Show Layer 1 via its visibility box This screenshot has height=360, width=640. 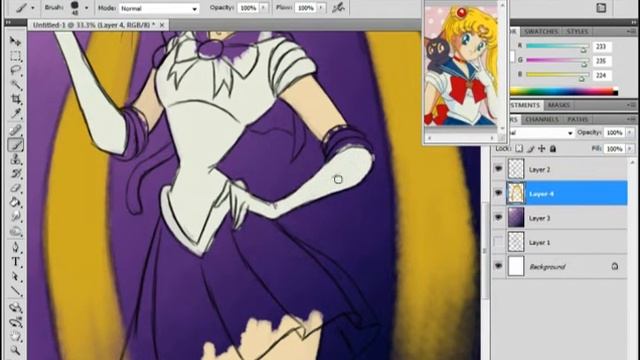pos(498,242)
